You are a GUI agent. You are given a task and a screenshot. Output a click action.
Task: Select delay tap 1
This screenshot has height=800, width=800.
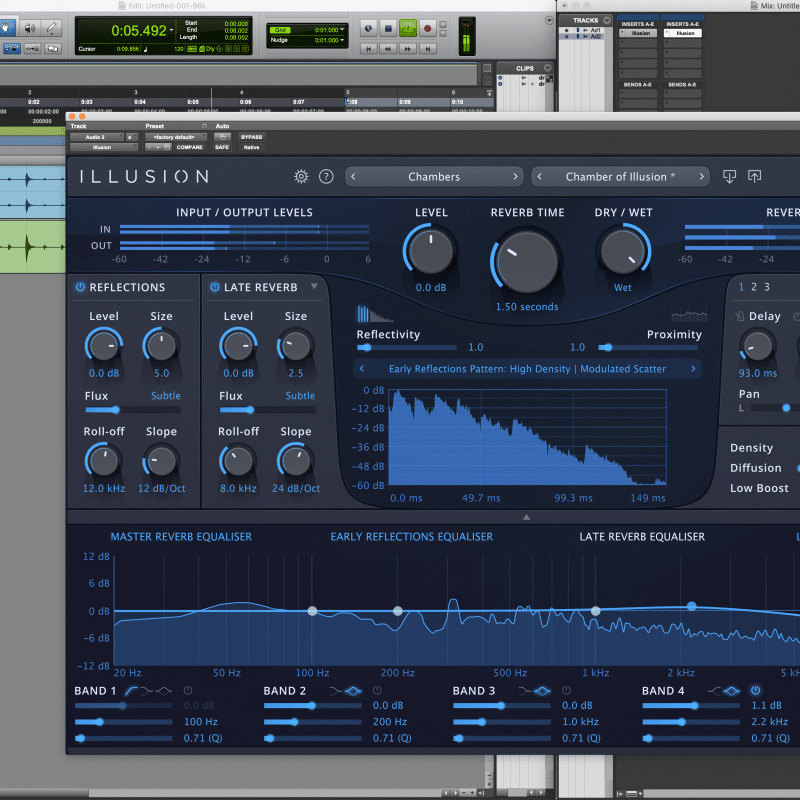[x=741, y=287]
